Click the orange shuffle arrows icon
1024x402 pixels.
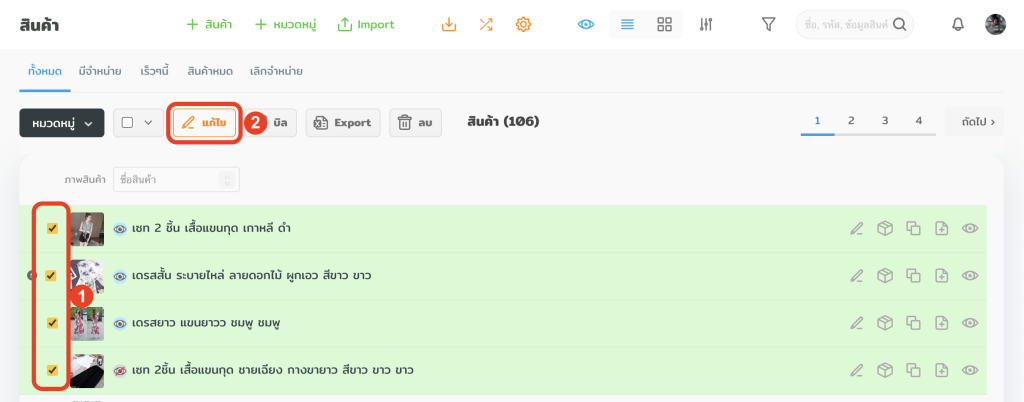tap(486, 24)
